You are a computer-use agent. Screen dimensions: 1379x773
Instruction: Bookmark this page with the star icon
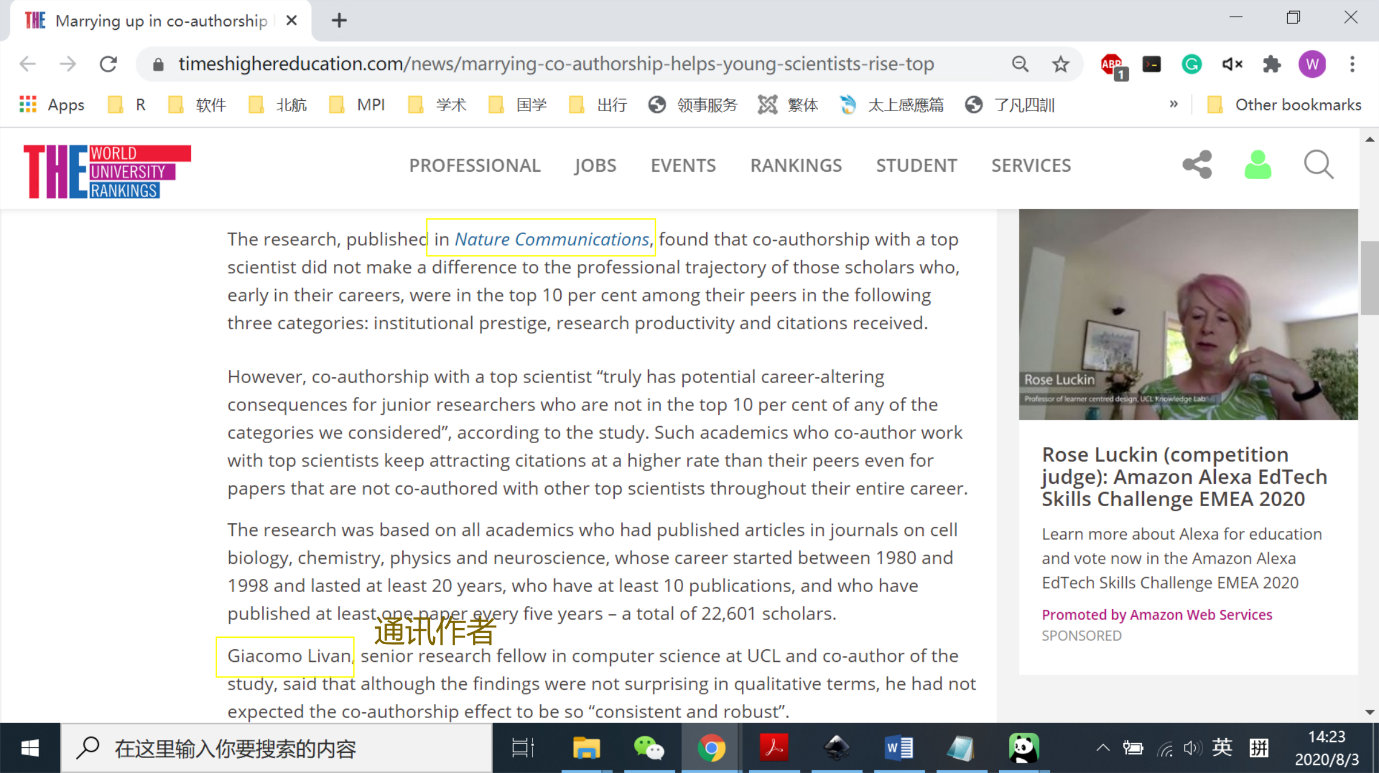1061,64
